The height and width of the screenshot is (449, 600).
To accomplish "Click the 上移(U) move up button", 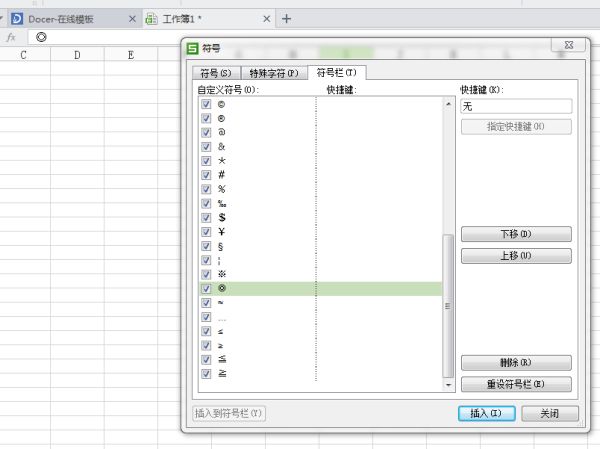I will (x=516, y=256).
